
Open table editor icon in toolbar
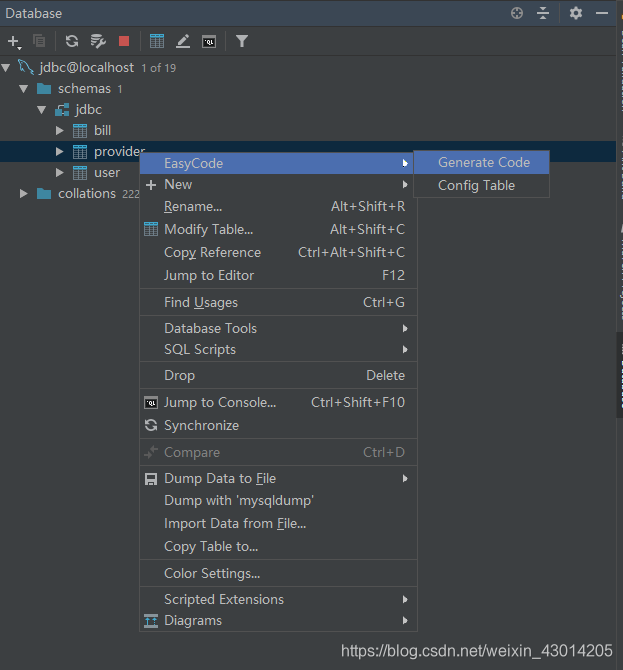(x=157, y=41)
